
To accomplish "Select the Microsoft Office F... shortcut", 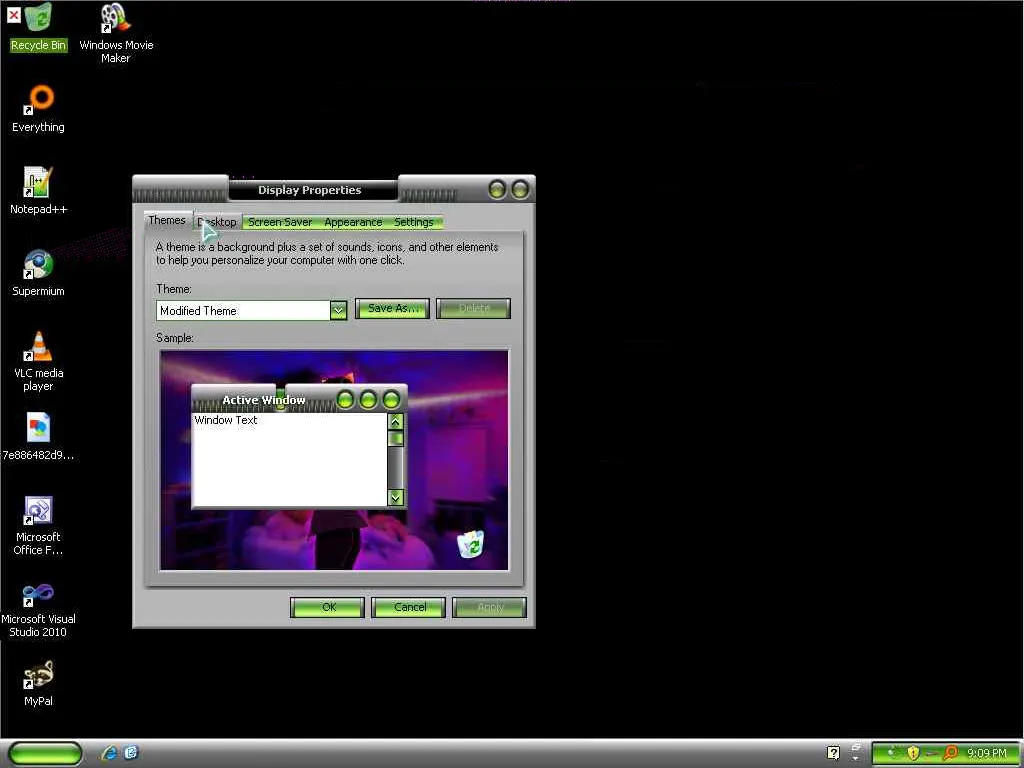I will point(39,526).
